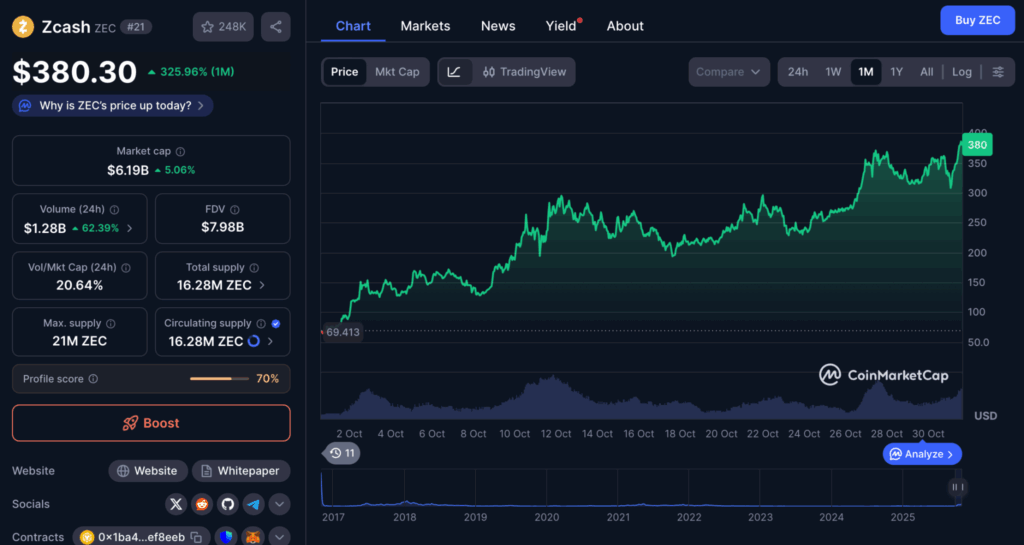Click the share icon next to watchlist
Image resolution: width=1024 pixels, height=545 pixels.
pyautogui.click(x=276, y=27)
